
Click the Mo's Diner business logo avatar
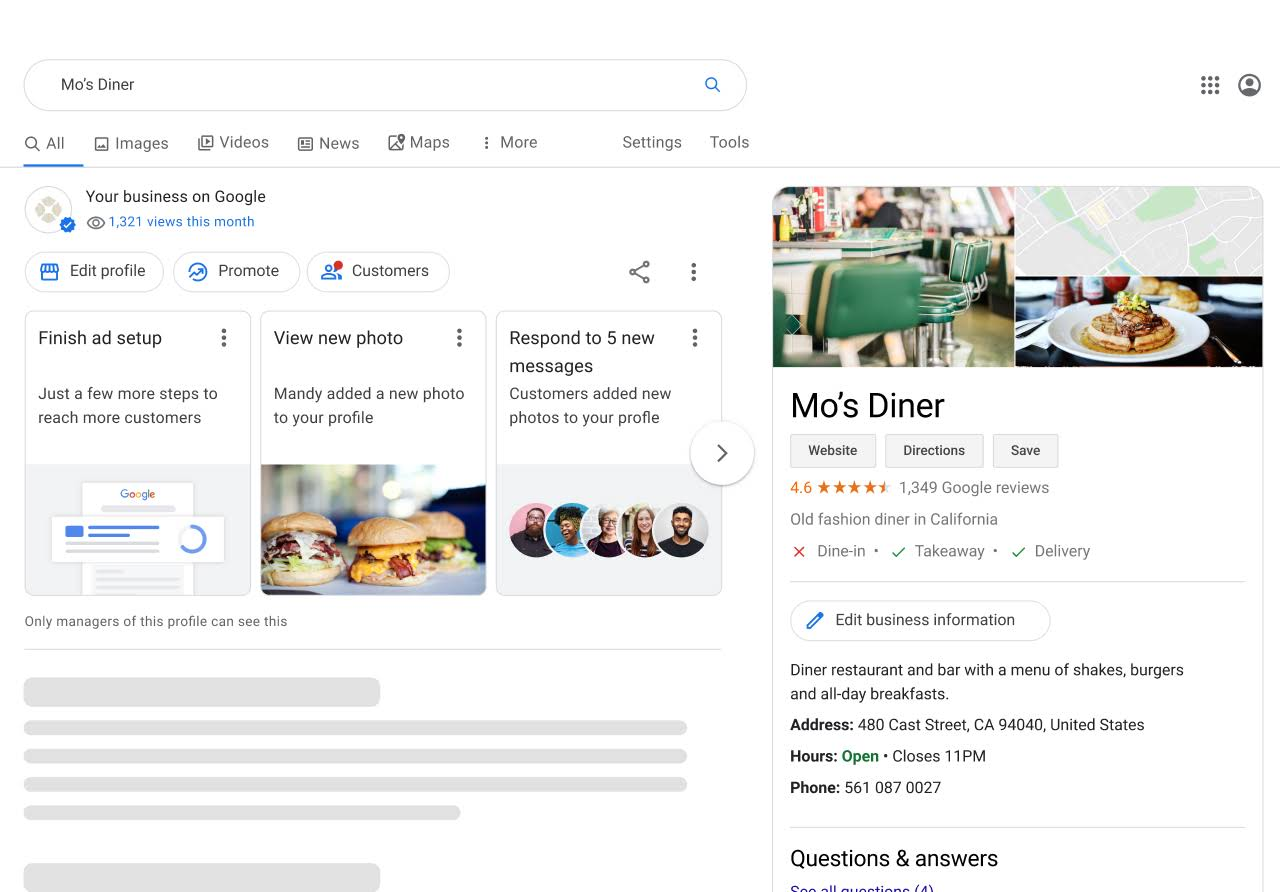(x=48, y=210)
